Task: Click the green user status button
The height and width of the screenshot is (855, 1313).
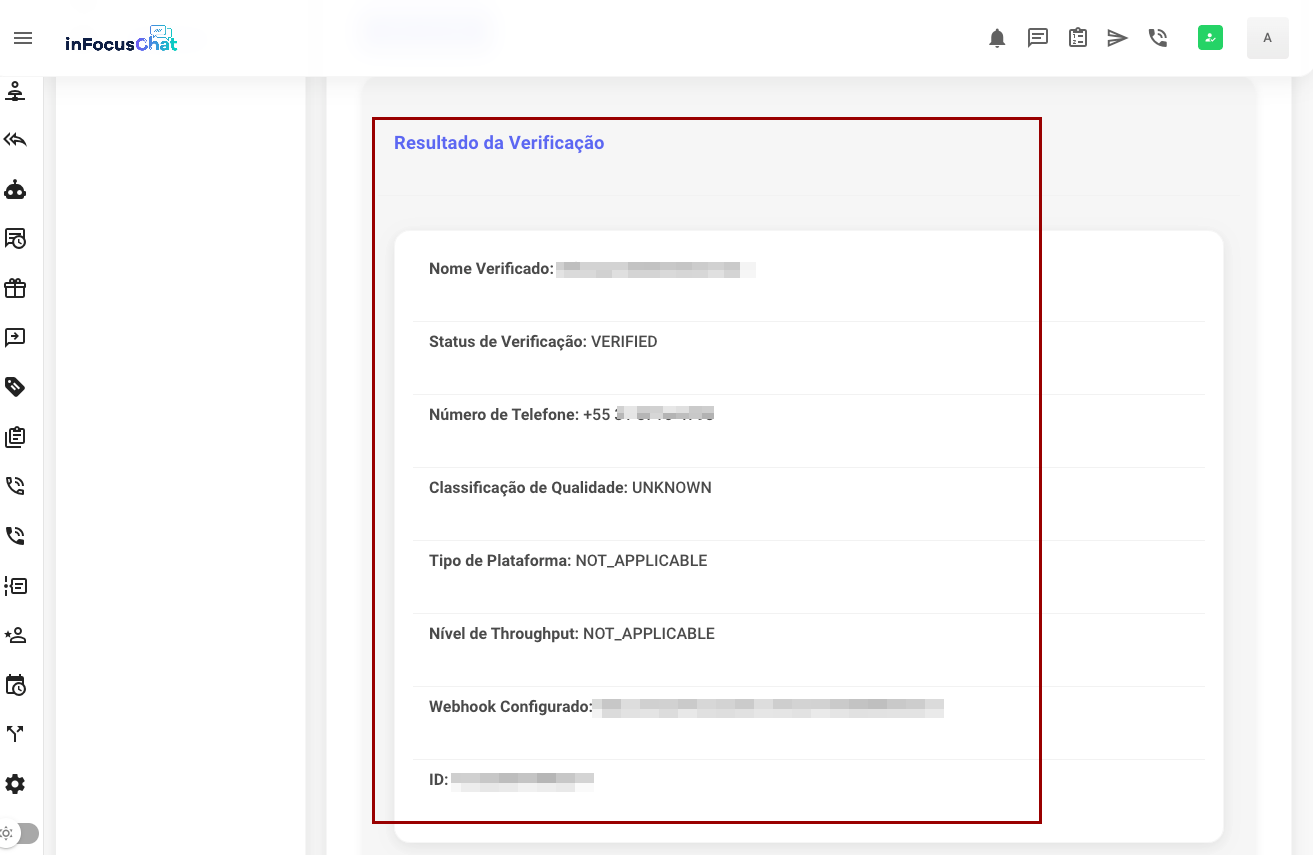Action: (x=1210, y=38)
